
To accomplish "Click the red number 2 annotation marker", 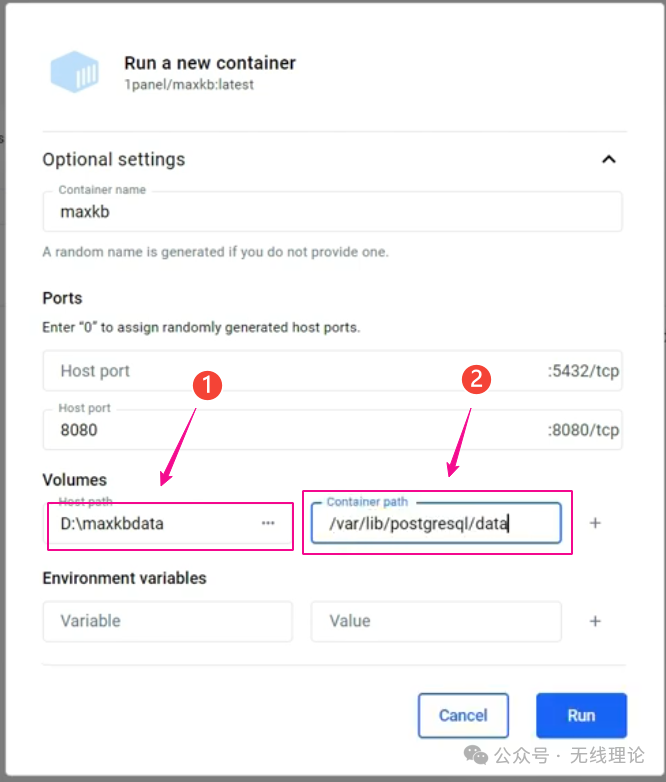I will (477, 380).
